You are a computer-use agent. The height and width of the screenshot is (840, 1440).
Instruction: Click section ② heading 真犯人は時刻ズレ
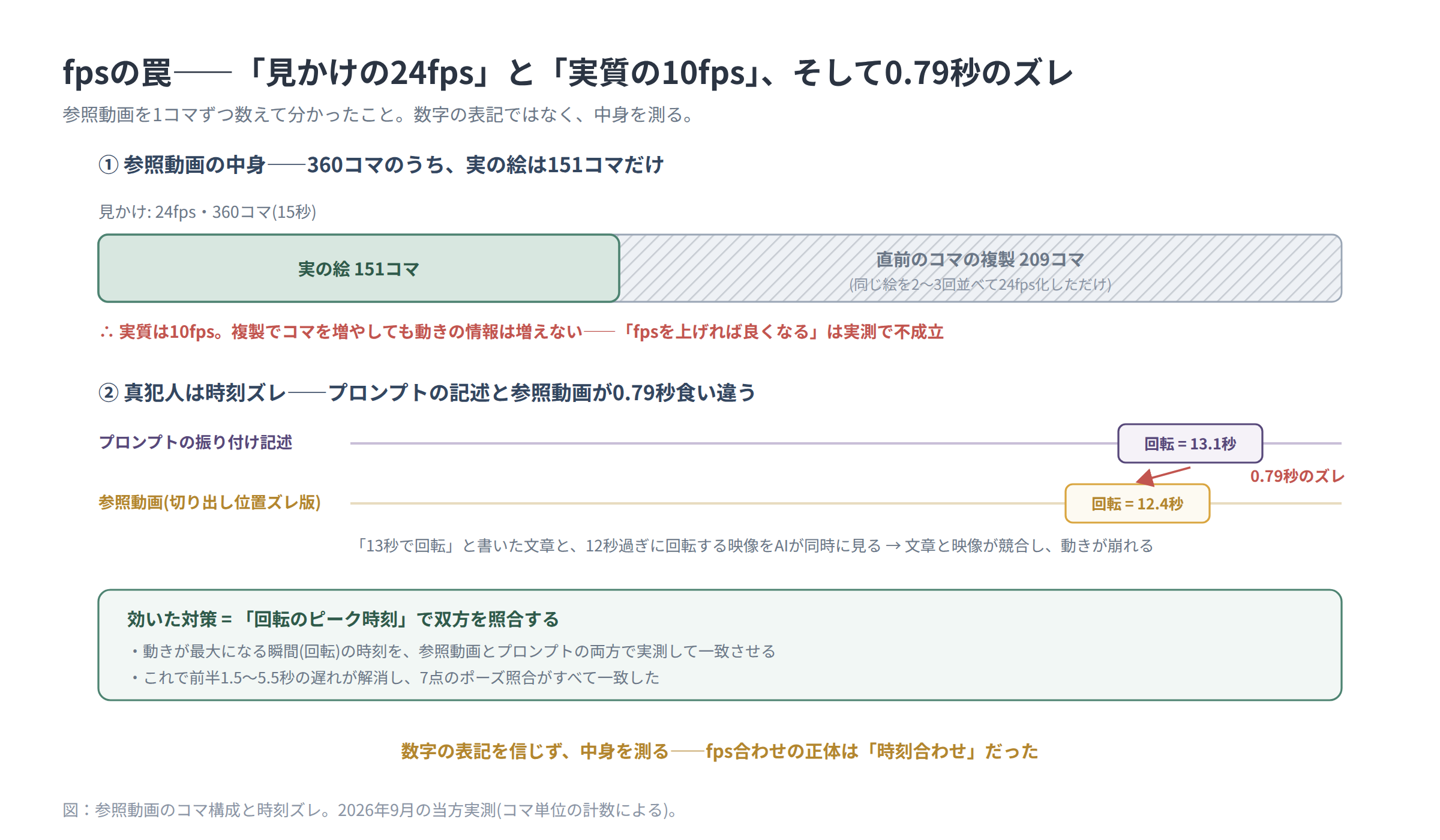coord(427,392)
